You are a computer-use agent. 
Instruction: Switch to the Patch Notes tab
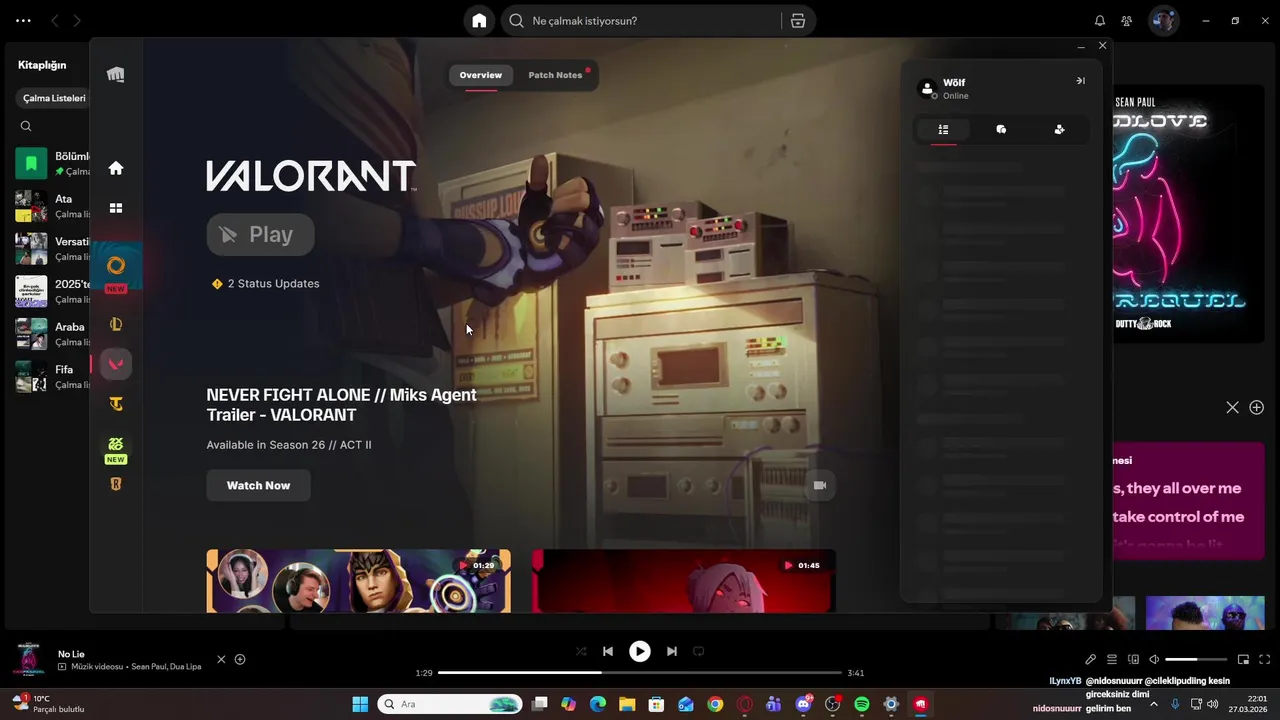pyautogui.click(x=555, y=75)
